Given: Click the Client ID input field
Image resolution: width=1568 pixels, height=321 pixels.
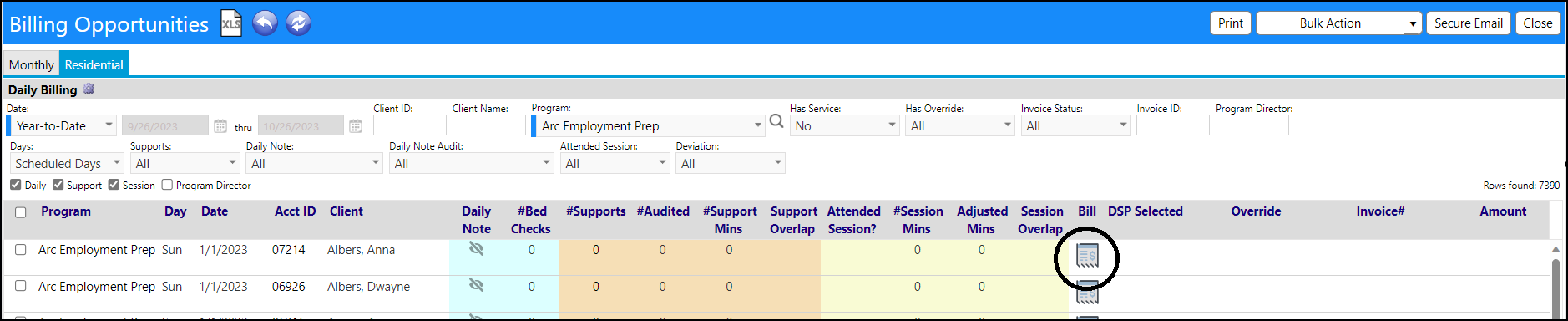Looking at the screenshot, I should pos(410,125).
